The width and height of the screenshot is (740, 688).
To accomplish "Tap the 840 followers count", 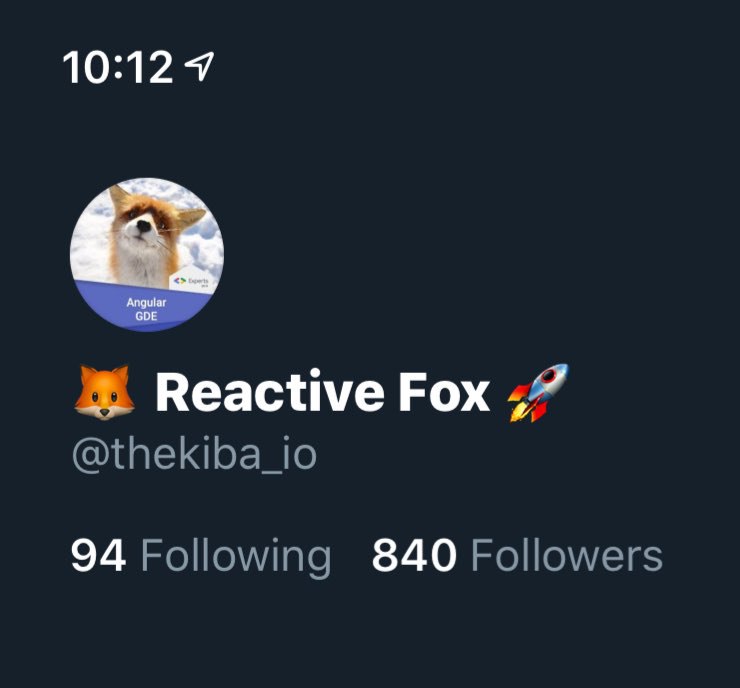I will point(414,556).
